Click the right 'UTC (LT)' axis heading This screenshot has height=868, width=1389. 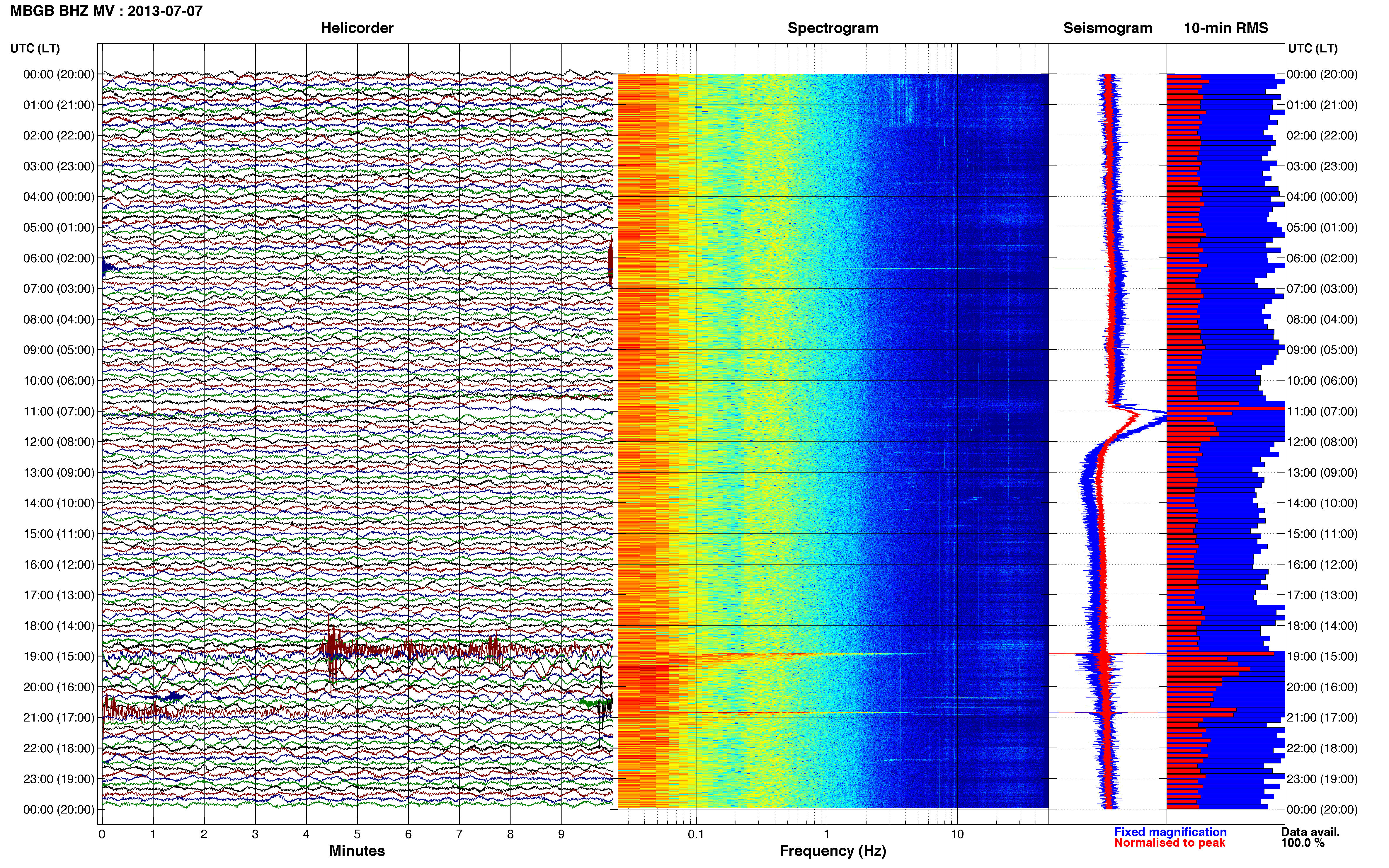[x=1313, y=48]
